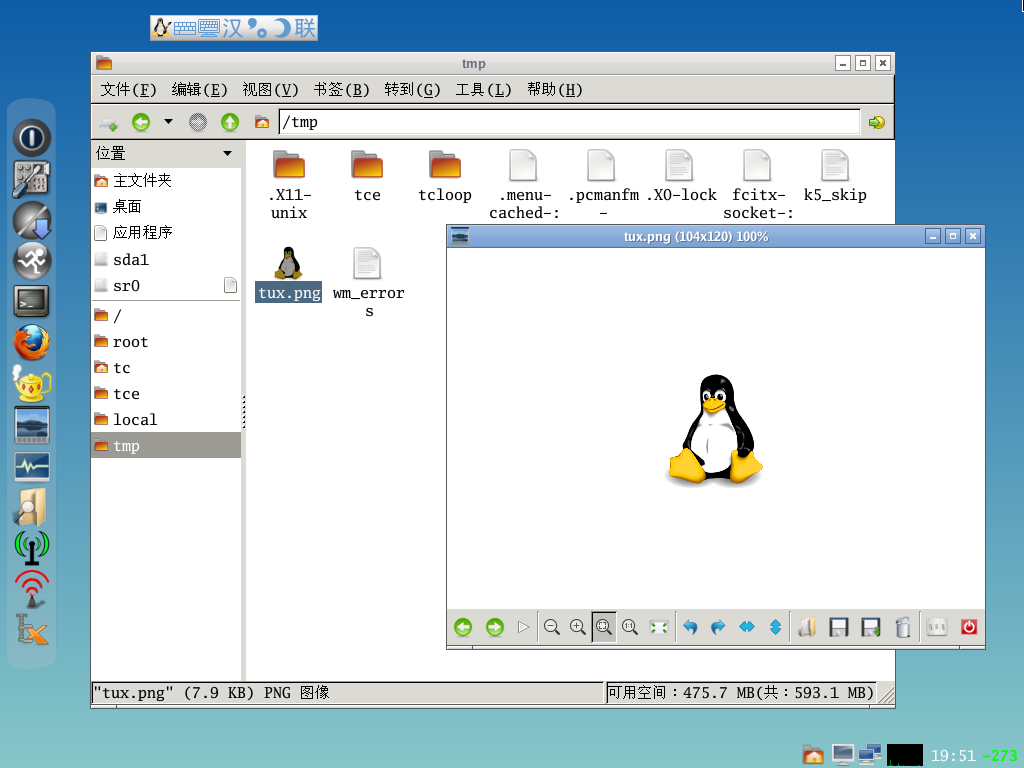Go up to parent folder
1024x768 pixels.
point(230,122)
